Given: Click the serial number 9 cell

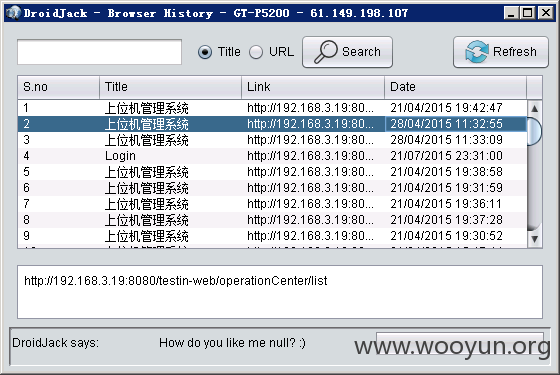Looking at the screenshot, I should (58, 236).
